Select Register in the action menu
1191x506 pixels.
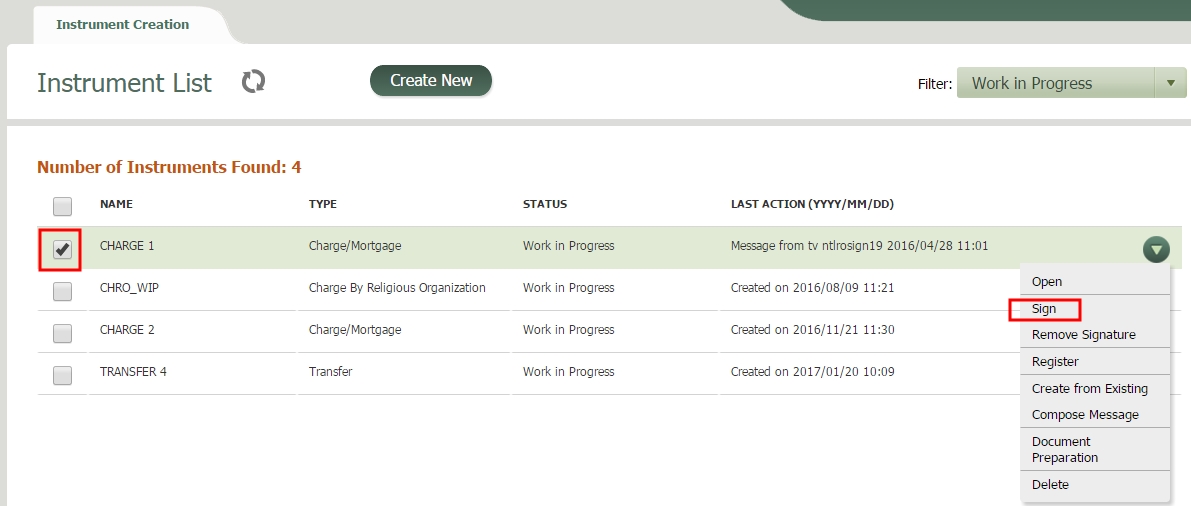pos(1055,362)
